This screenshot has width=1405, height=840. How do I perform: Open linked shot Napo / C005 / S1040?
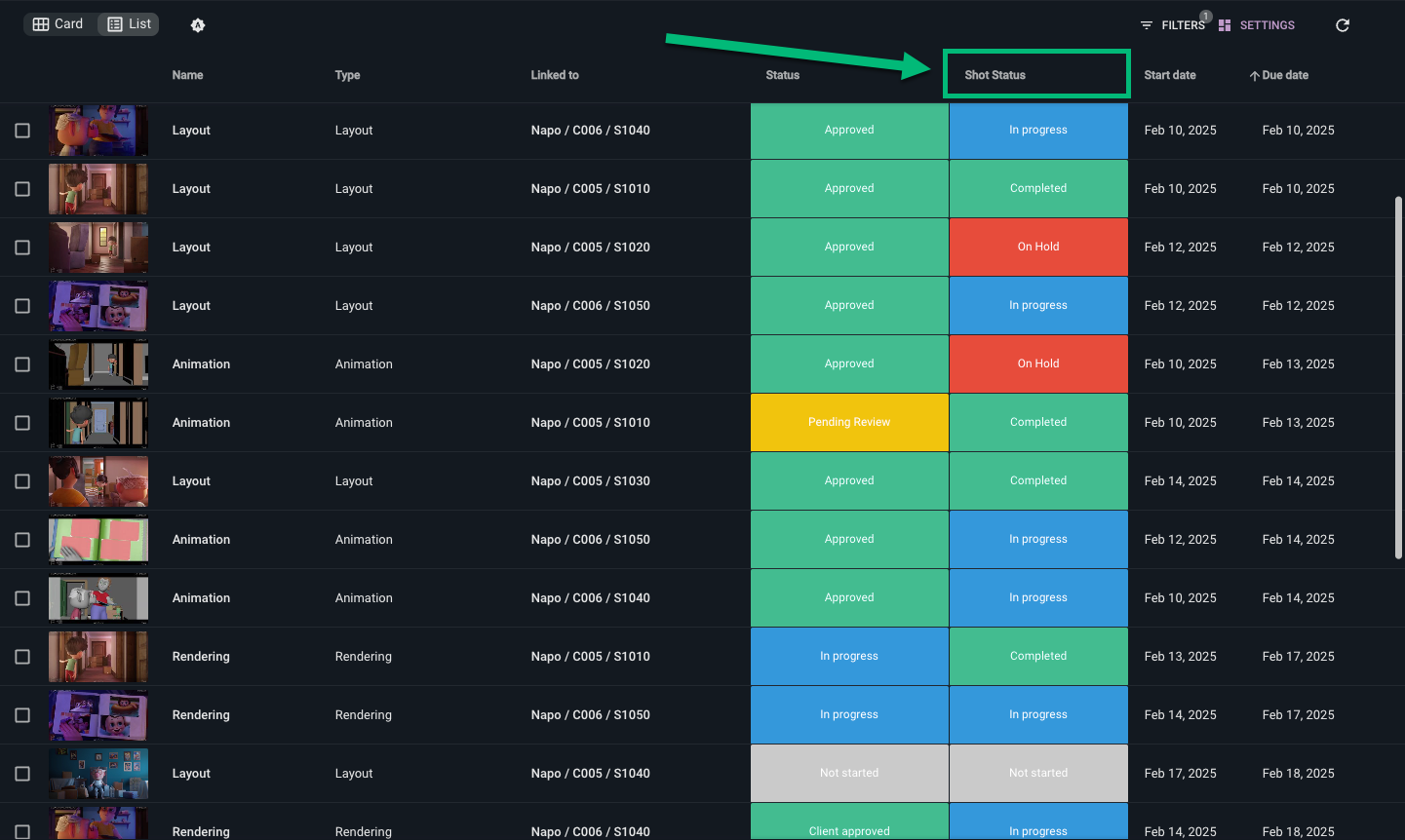[x=591, y=774]
